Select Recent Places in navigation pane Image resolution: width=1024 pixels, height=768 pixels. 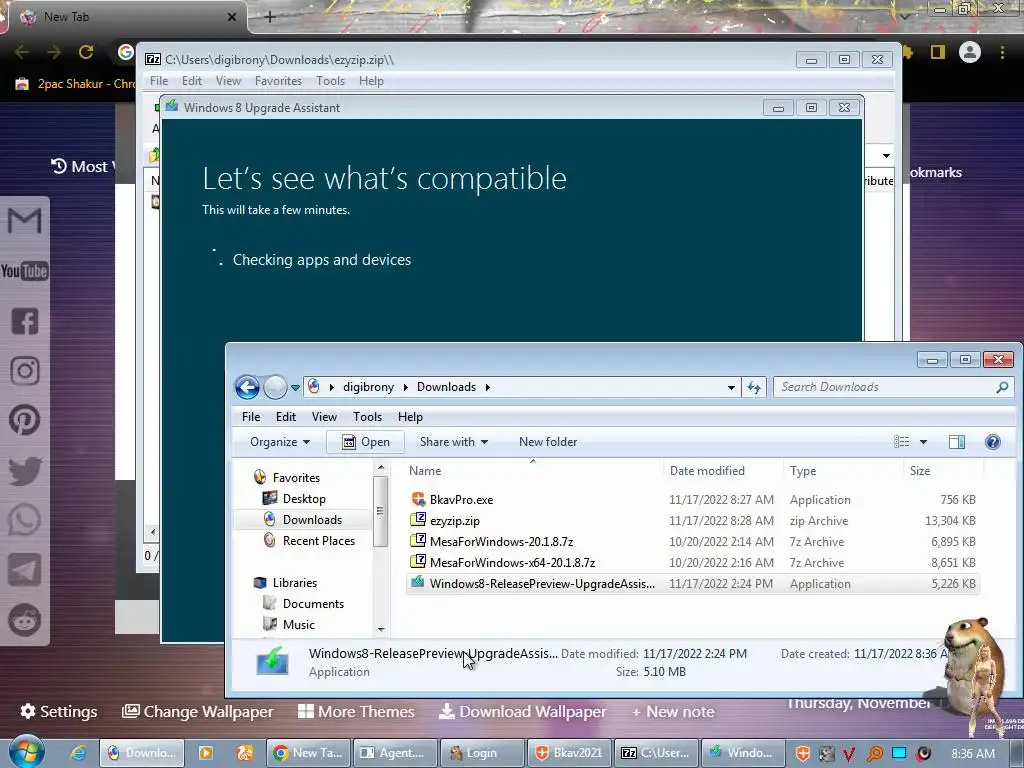[319, 541]
